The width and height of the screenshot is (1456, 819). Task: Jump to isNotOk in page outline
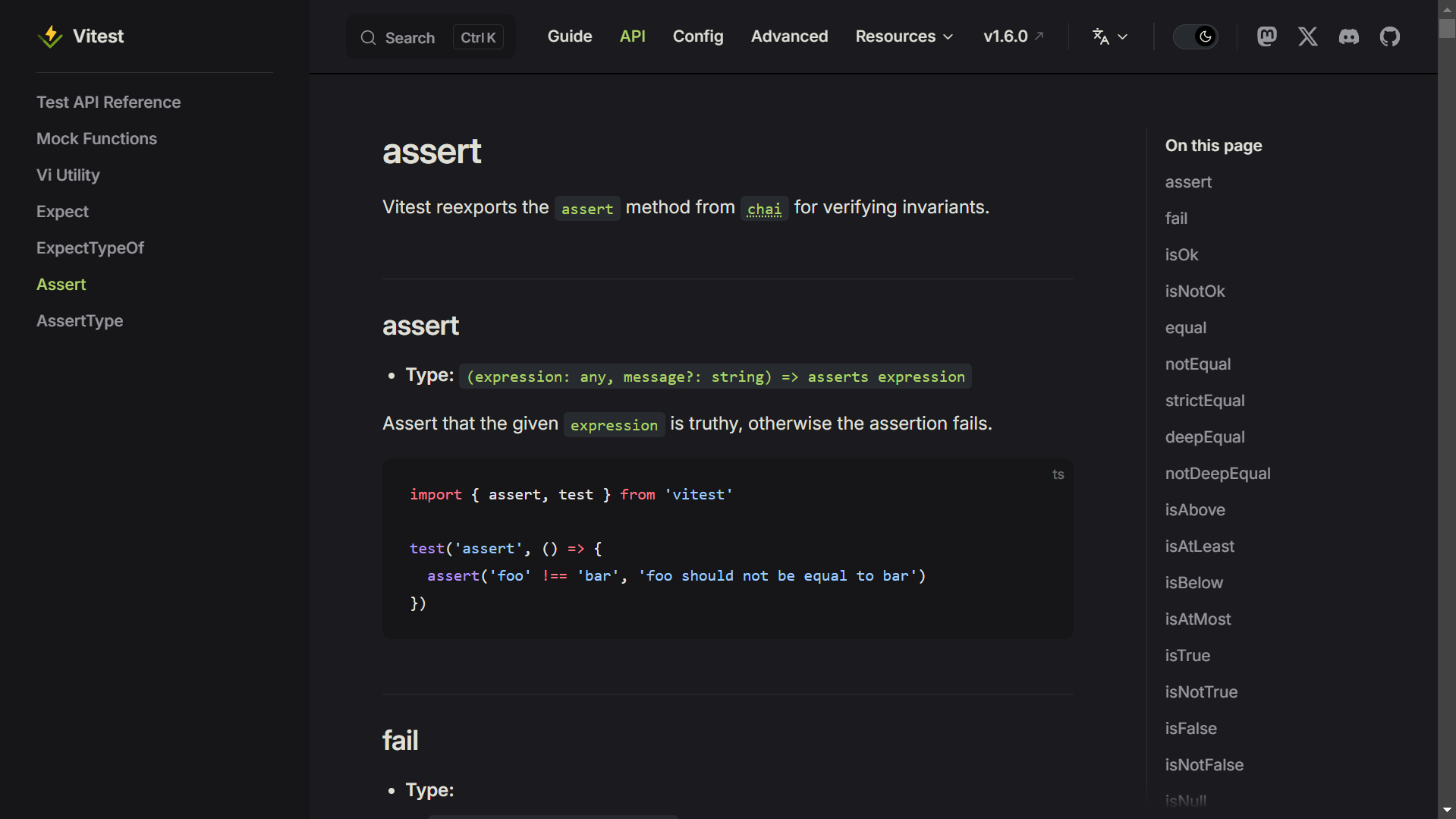coord(1195,291)
